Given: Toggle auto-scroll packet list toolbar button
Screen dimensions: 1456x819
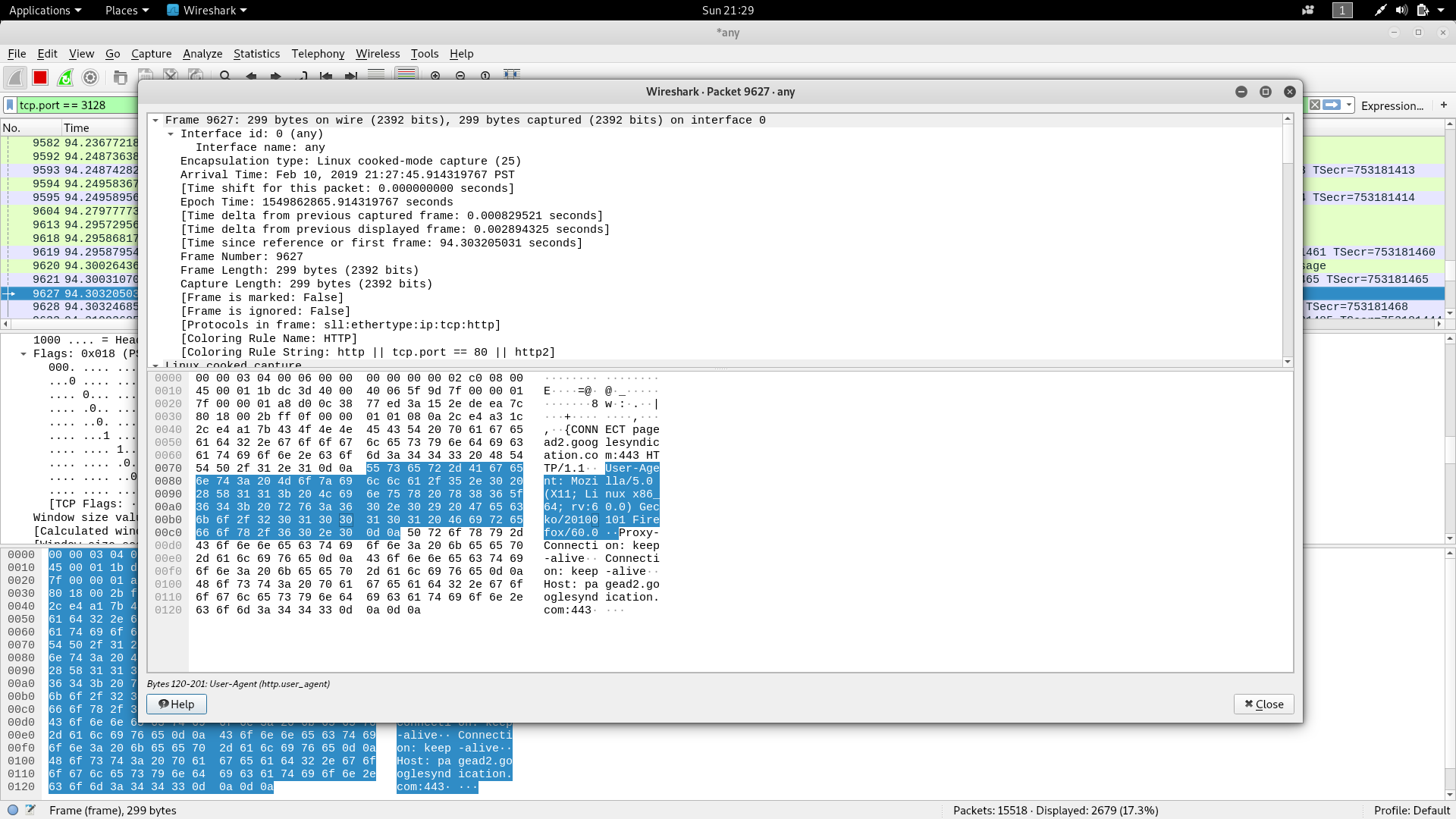Looking at the screenshot, I should 376,75.
